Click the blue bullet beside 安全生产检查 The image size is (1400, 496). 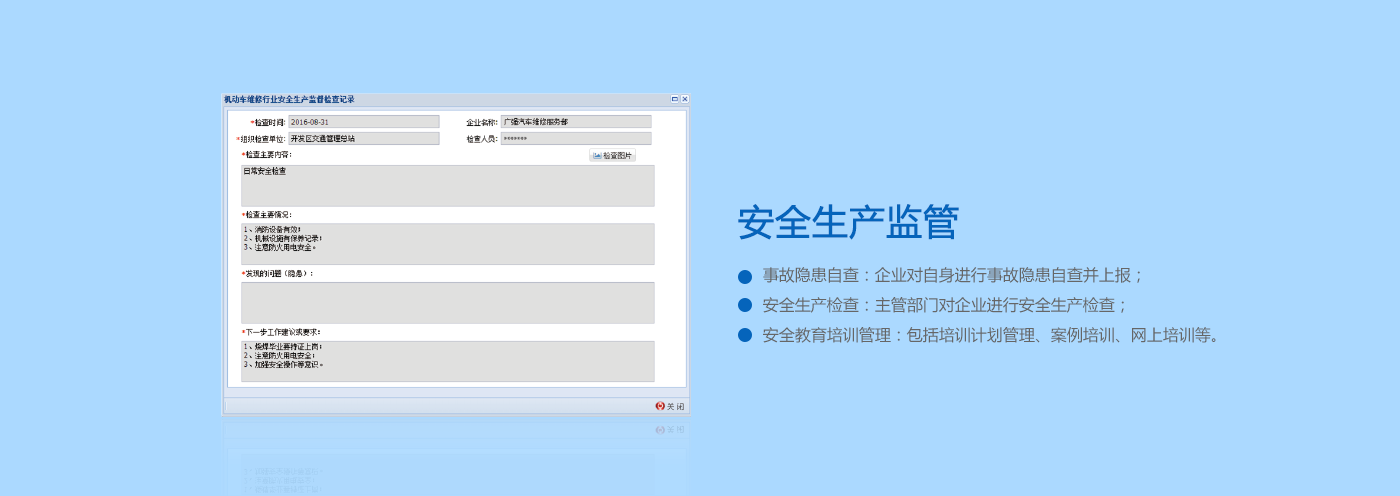744,306
